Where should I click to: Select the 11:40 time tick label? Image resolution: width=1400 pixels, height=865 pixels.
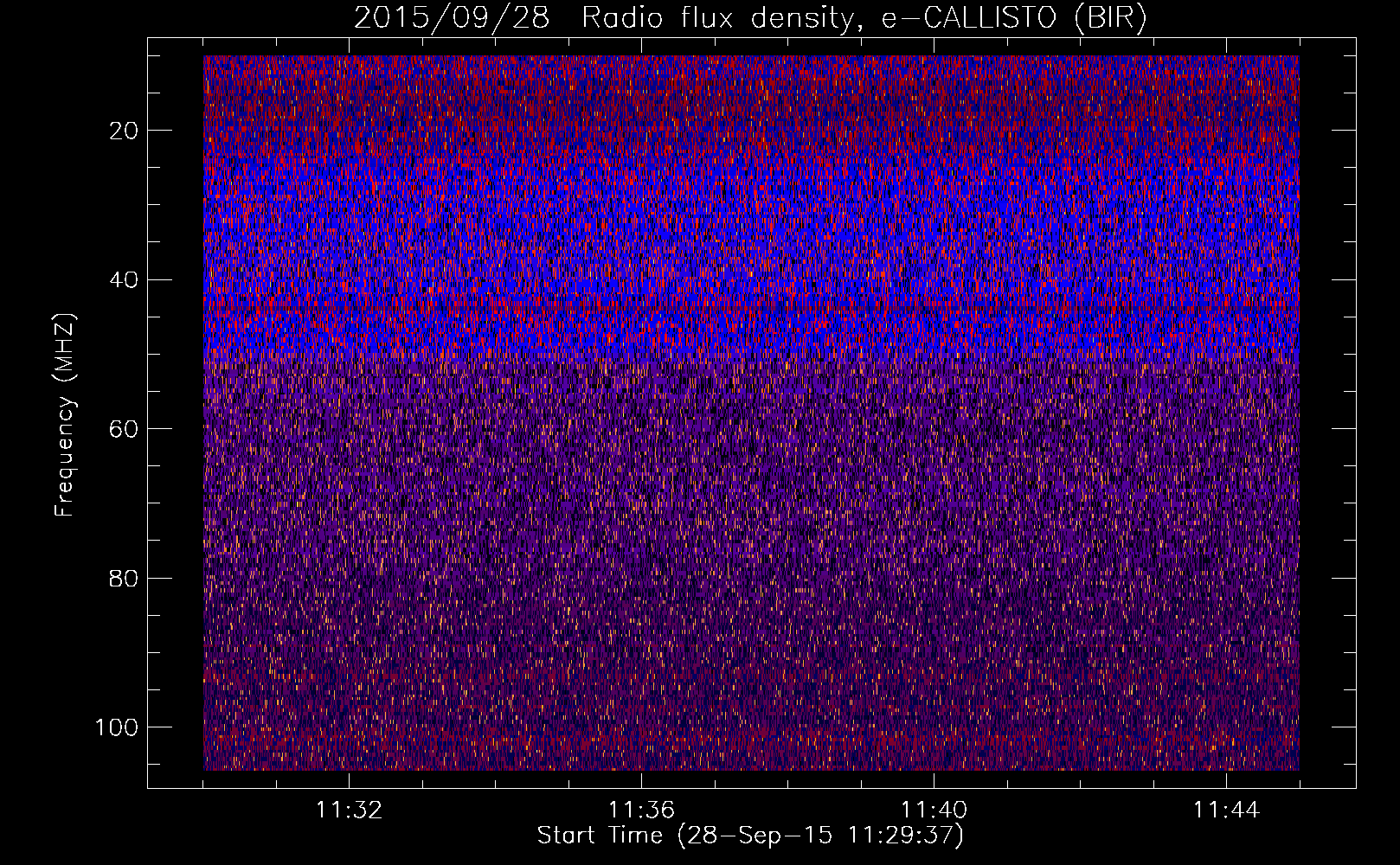click(x=934, y=811)
